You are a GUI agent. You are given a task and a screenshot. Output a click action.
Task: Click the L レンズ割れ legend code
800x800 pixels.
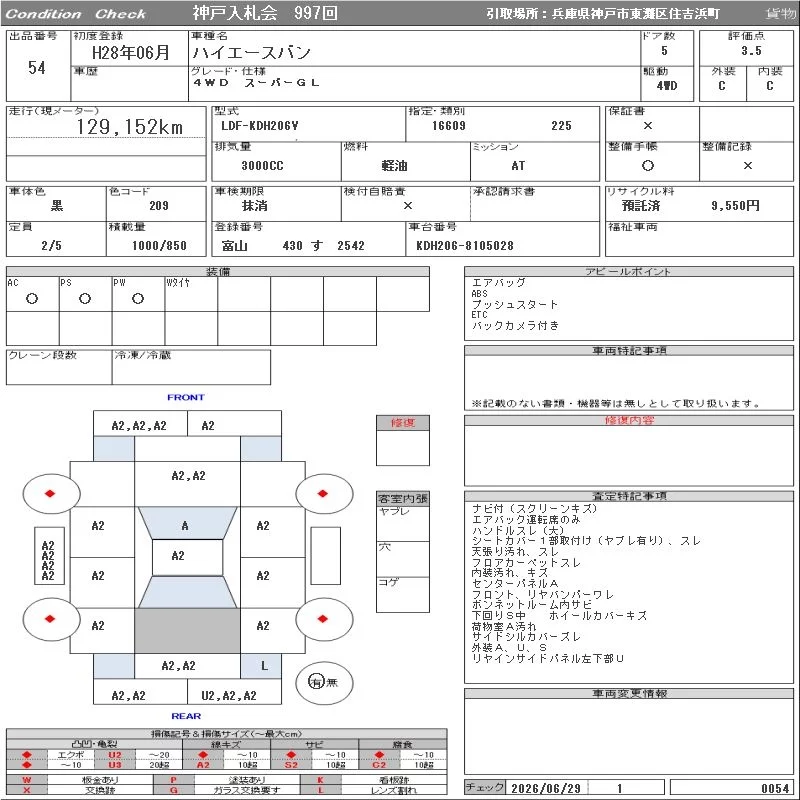tap(321, 790)
